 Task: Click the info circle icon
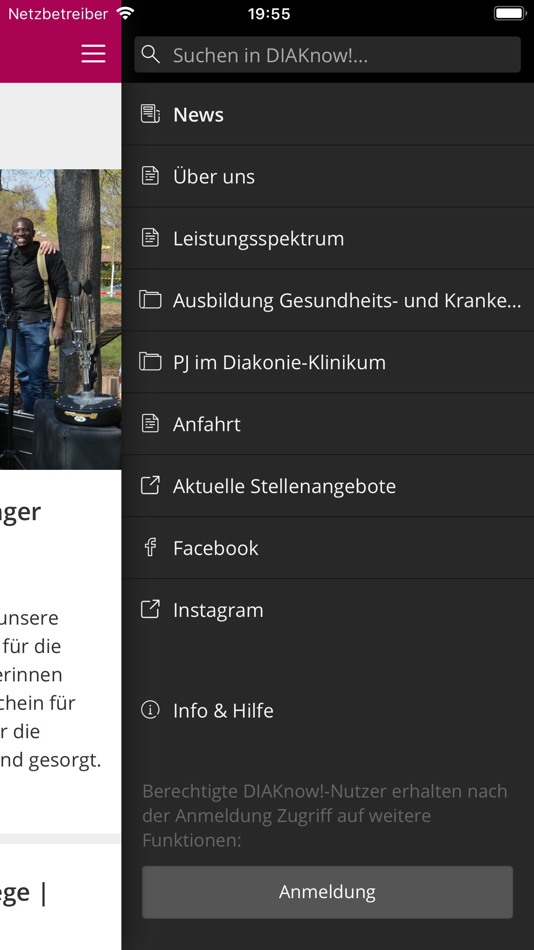click(x=150, y=709)
